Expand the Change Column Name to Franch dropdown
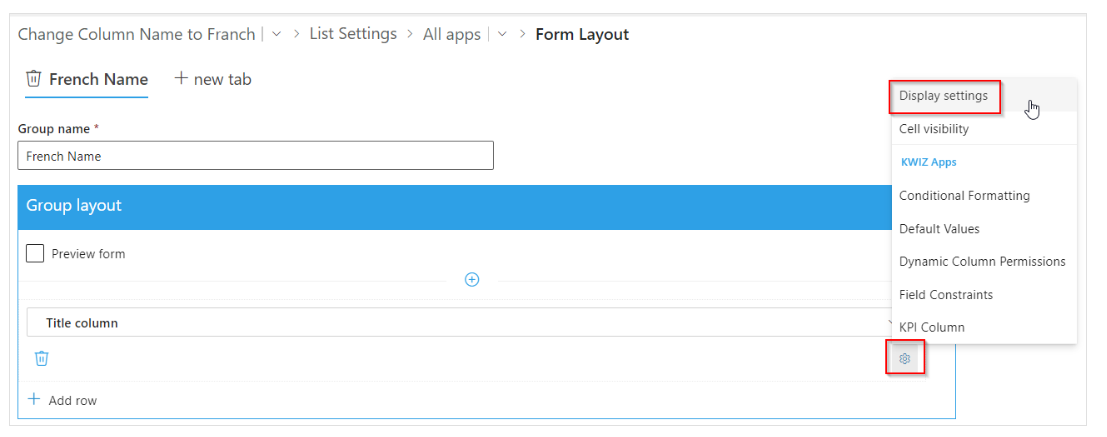The image size is (1107, 437). 277,34
